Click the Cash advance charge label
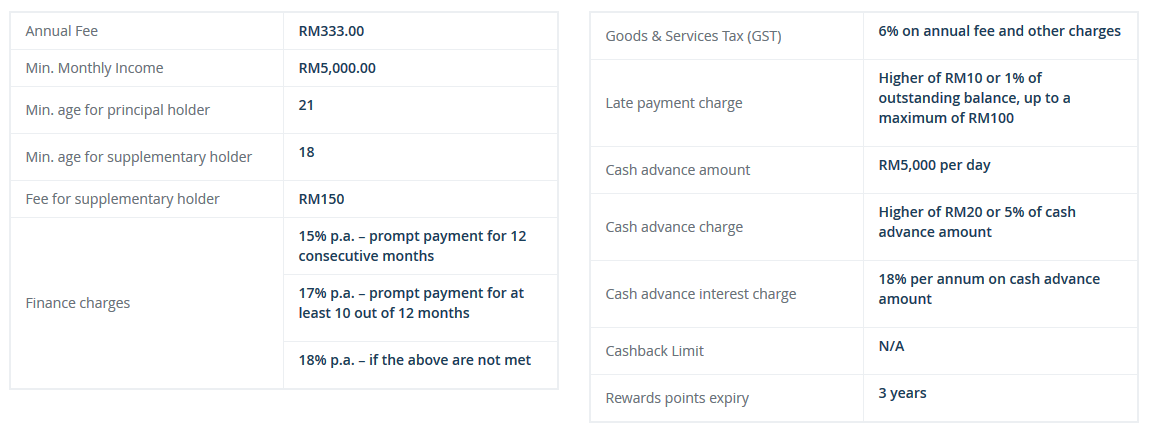 point(674,227)
